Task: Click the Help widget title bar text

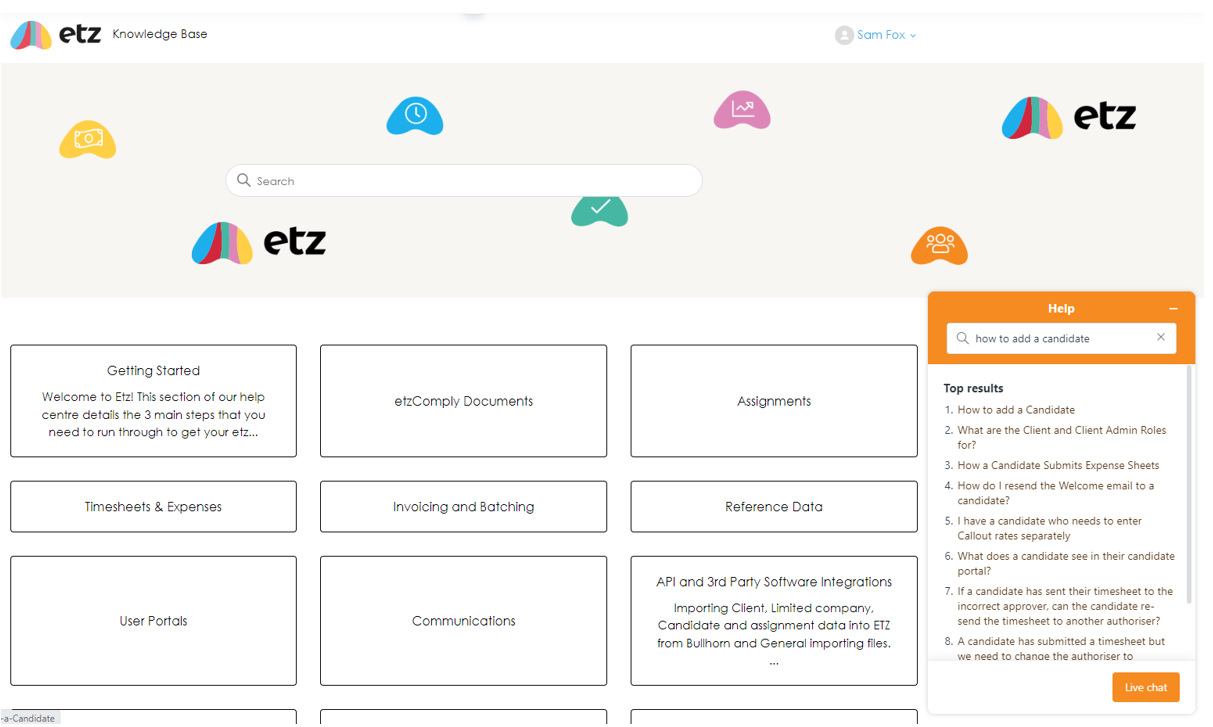Action: [1061, 309]
